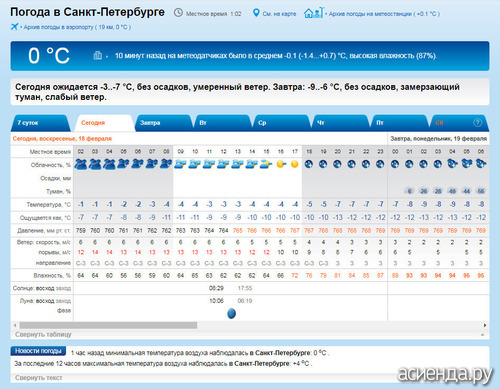Open the Чт forecast tab
Viewport: 500px width, 389px height.
tap(341, 123)
